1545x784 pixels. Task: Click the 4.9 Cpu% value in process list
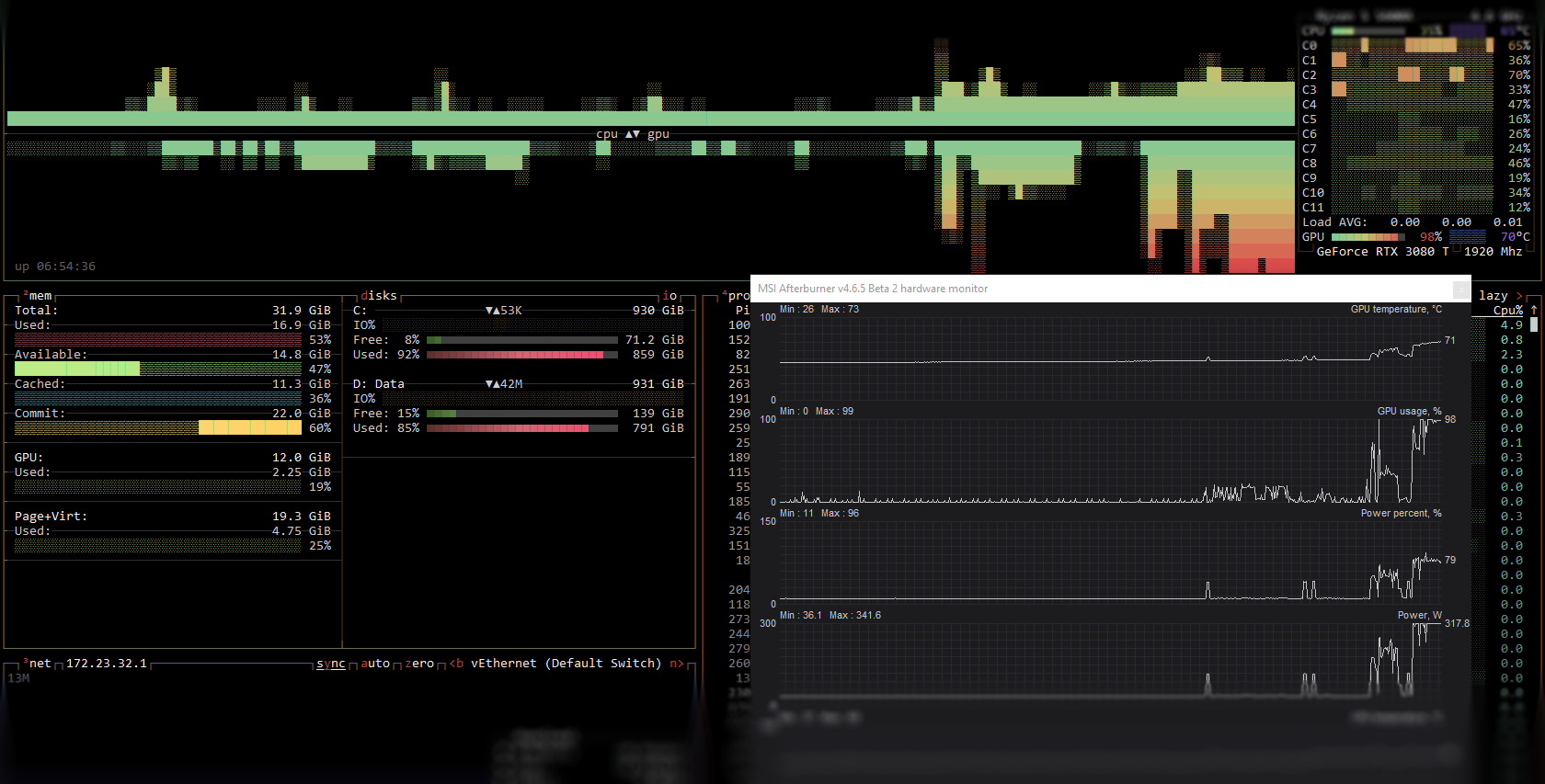(x=1512, y=325)
